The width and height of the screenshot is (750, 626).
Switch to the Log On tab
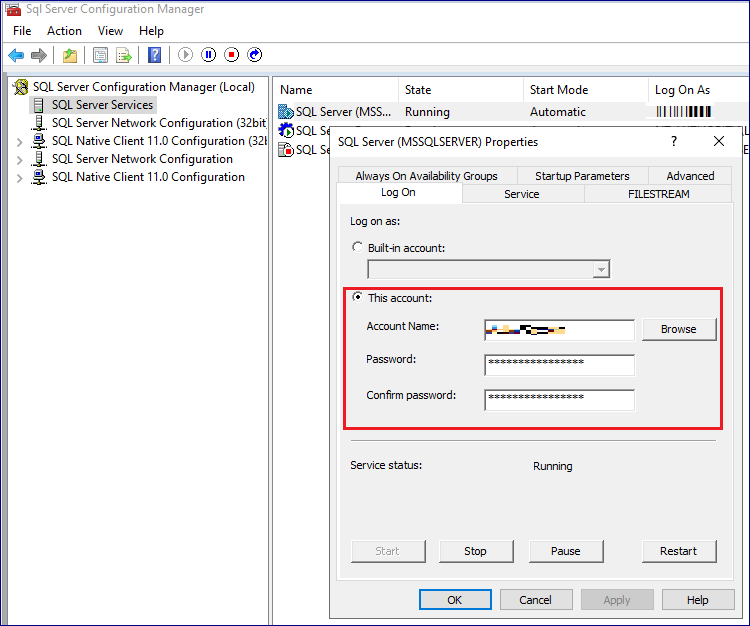398,193
